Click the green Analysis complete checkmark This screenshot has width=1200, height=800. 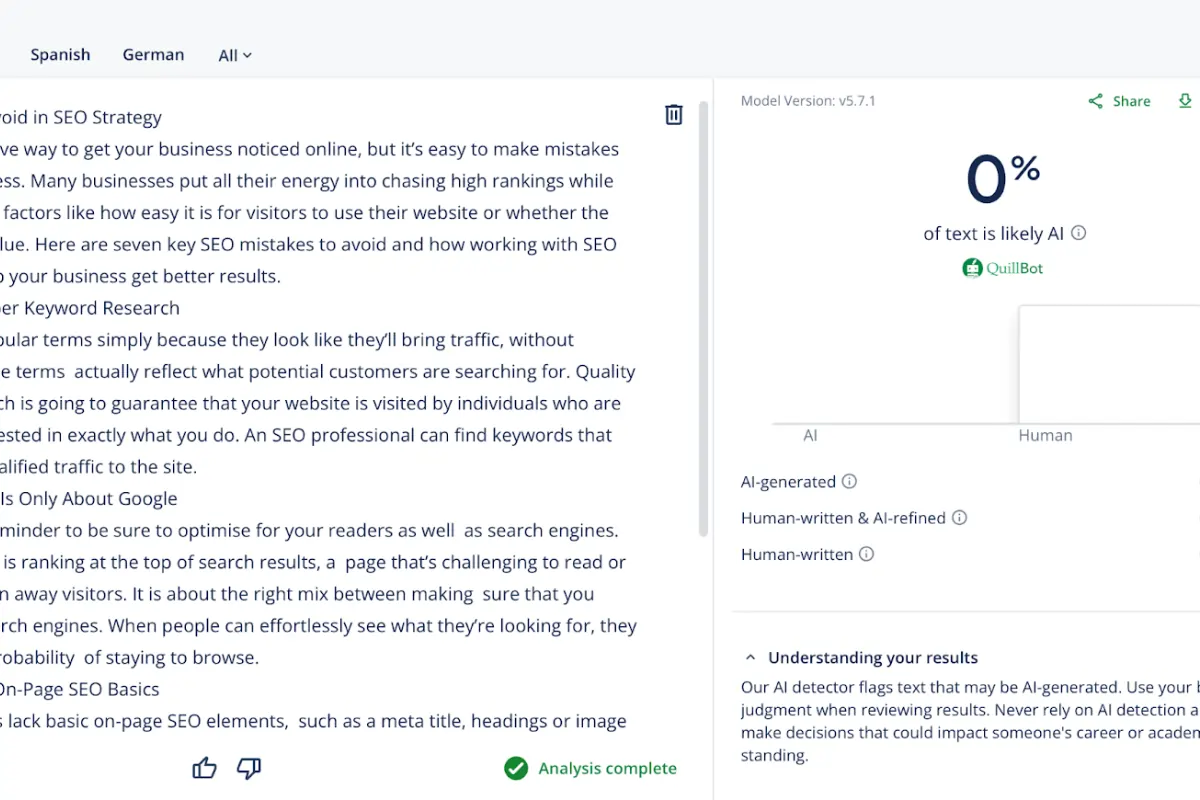516,768
